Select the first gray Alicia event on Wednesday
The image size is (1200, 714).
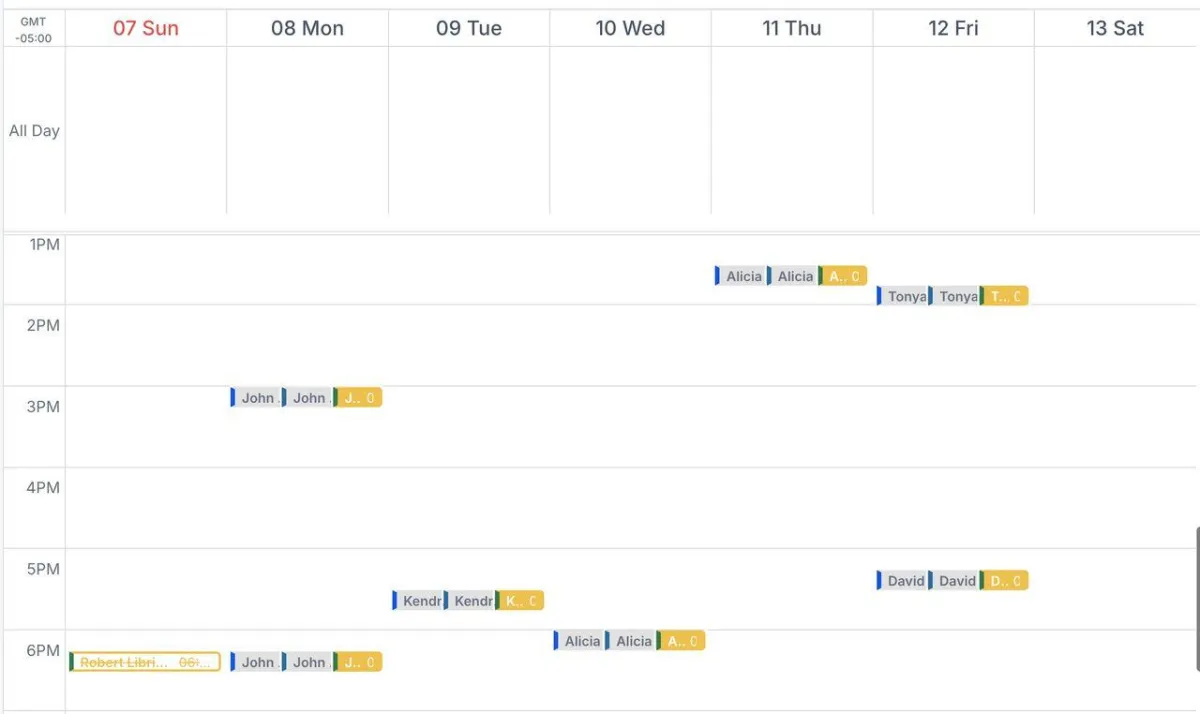580,641
